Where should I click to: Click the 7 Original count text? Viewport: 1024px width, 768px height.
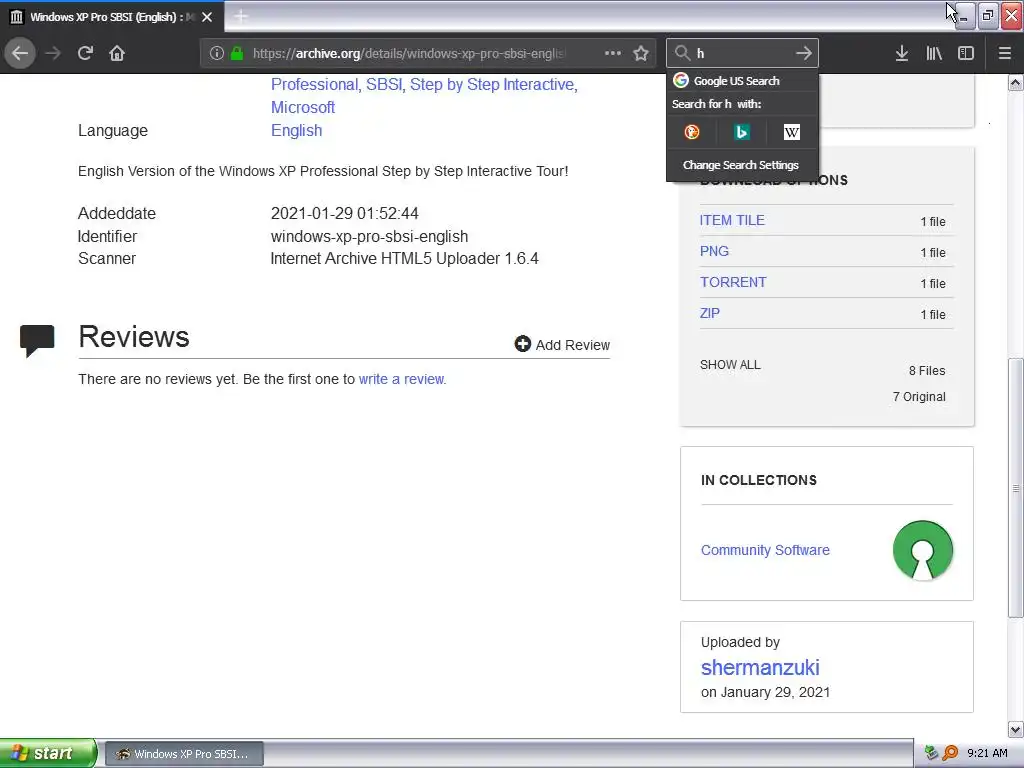[919, 396]
